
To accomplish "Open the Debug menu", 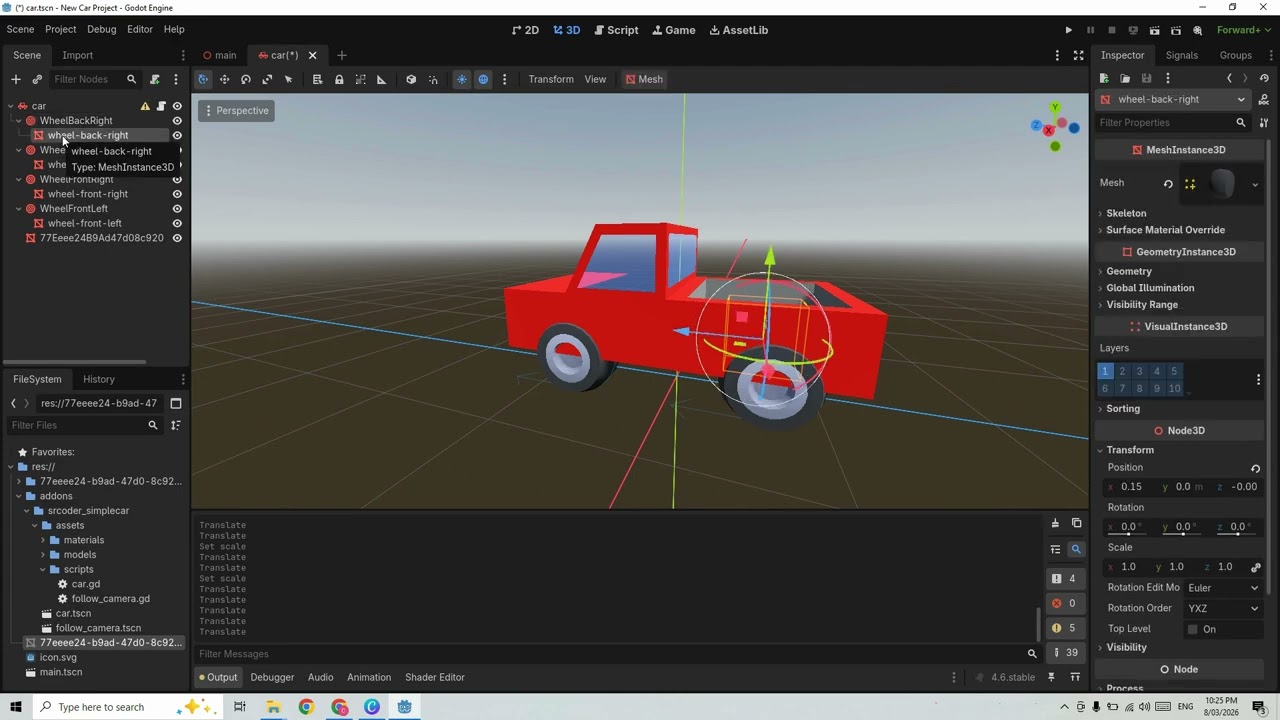I will (x=101, y=30).
